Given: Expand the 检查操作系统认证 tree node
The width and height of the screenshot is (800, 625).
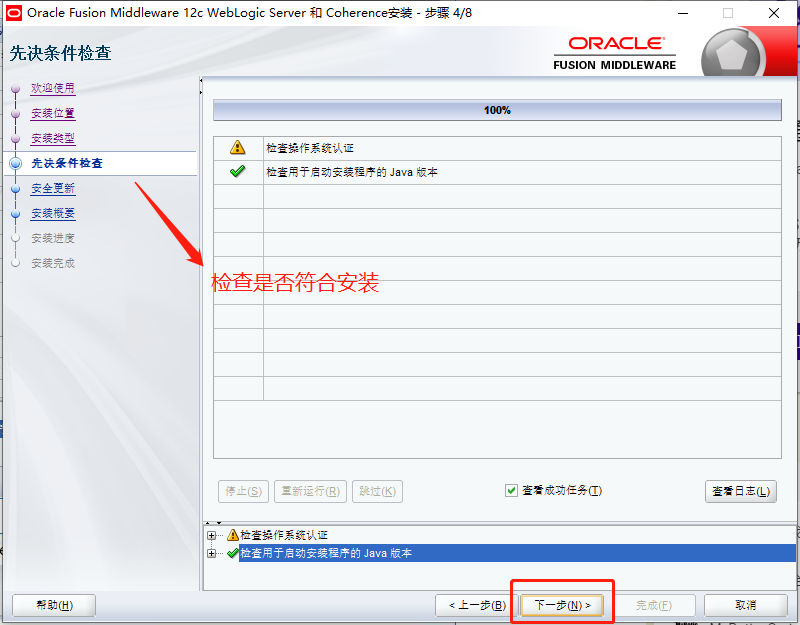Looking at the screenshot, I should pos(212,535).
